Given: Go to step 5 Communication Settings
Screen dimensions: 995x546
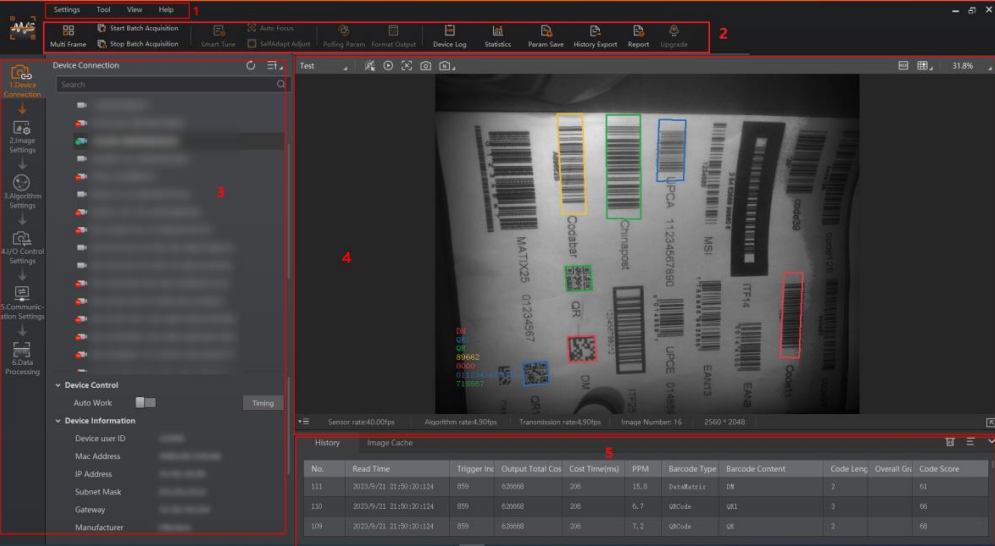Looking at the screenshot, I should (22, 303).
